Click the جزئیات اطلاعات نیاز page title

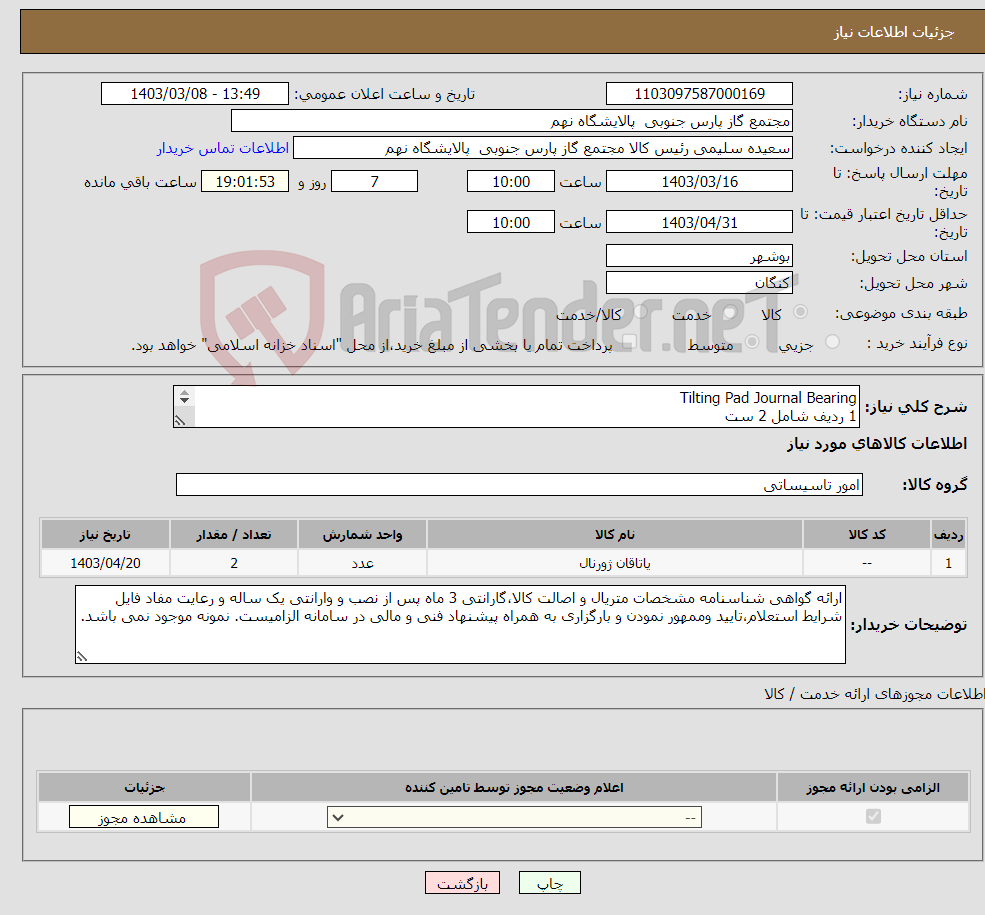[x=894, y=32]
